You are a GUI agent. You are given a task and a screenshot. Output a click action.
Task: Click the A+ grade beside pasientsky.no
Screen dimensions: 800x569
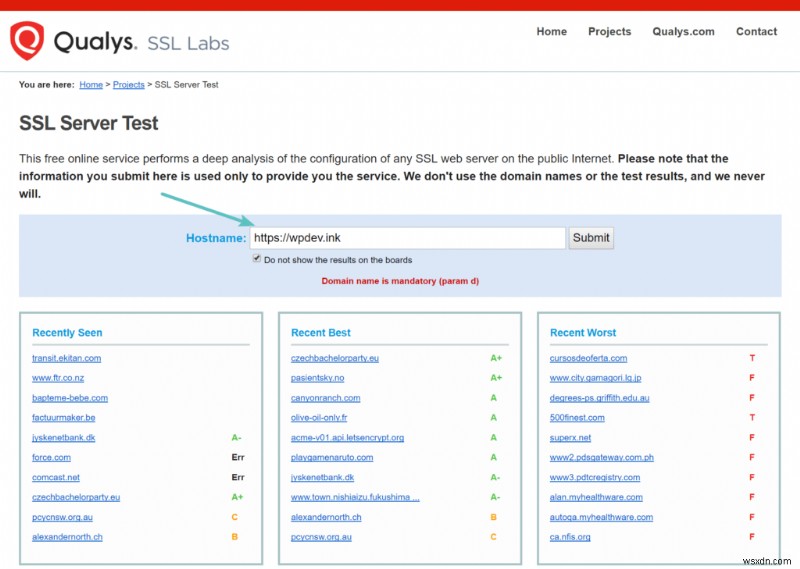pyautogui.click(x=496, y=378)
